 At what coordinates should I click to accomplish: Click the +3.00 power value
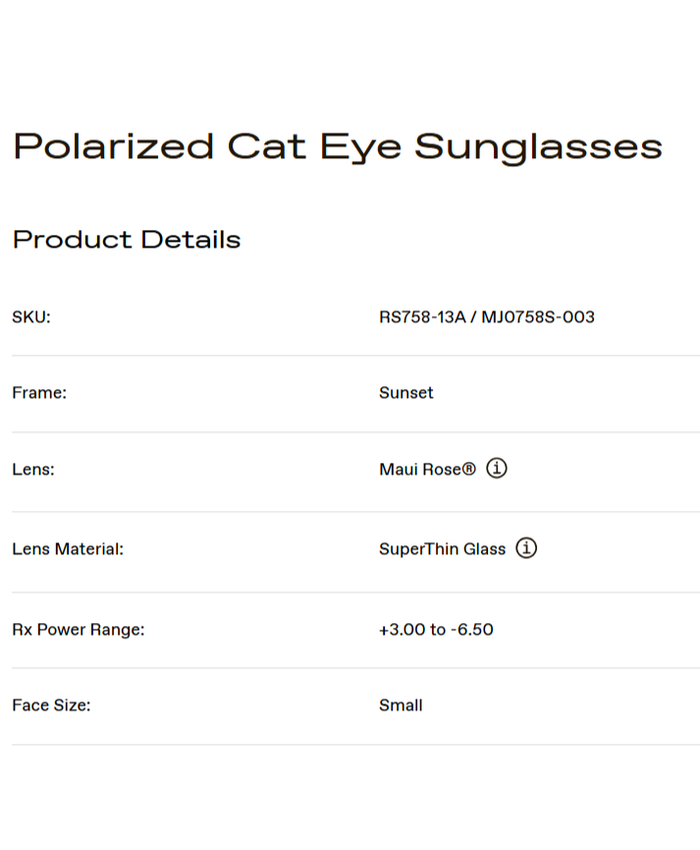(400, 630)
